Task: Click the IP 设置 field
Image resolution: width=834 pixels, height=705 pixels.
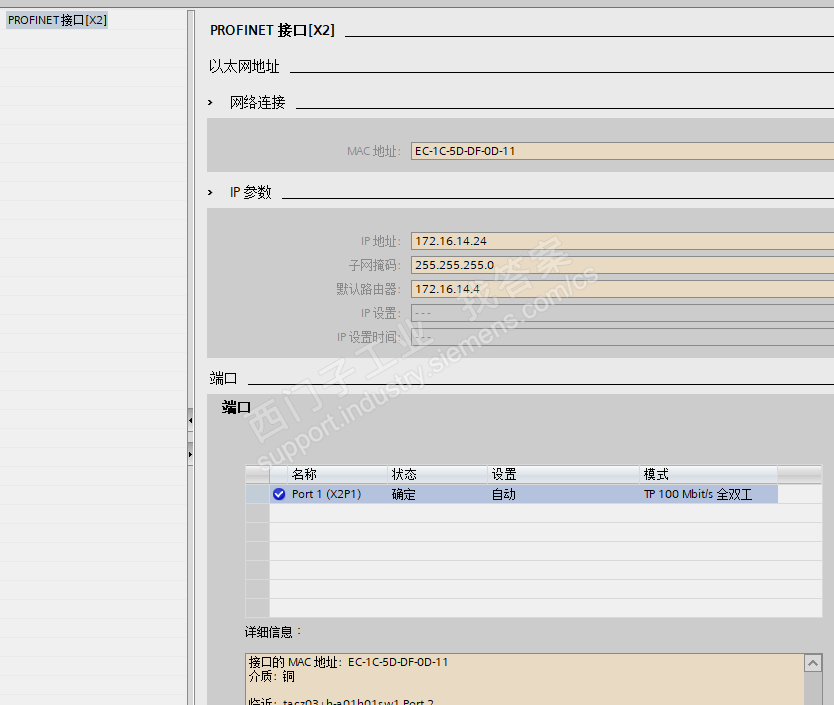Action: click(622, 313)
